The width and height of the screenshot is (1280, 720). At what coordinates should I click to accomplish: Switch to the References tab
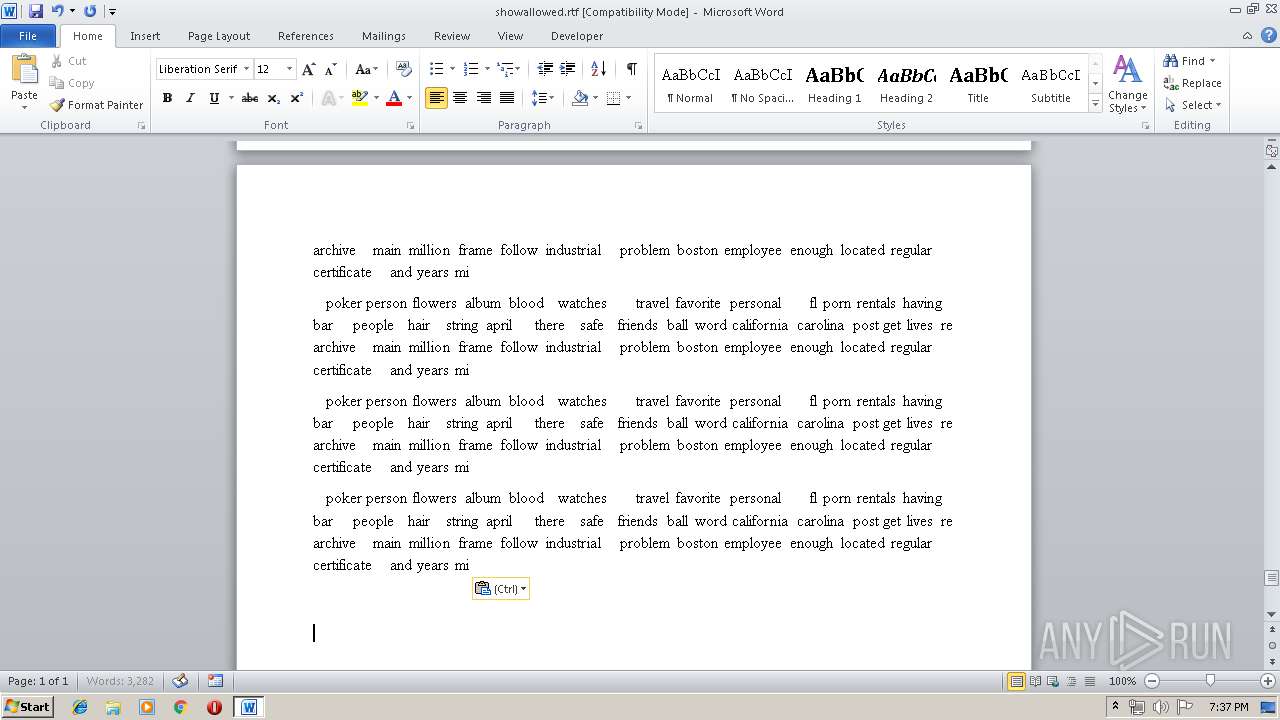[306, 36]
